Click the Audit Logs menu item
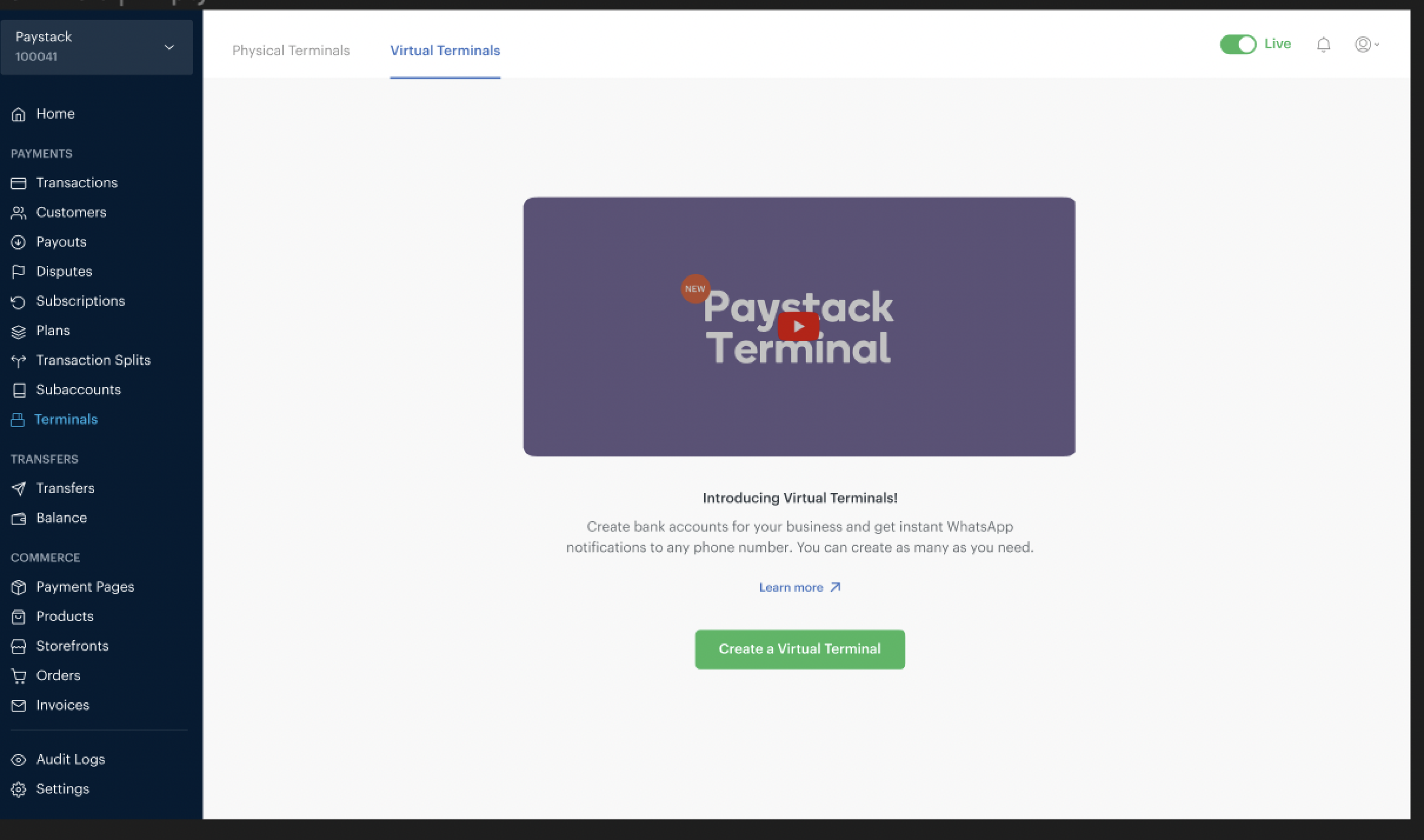Image resolution: width=1424 pixels, height=840 pixels. pos(70,759)
